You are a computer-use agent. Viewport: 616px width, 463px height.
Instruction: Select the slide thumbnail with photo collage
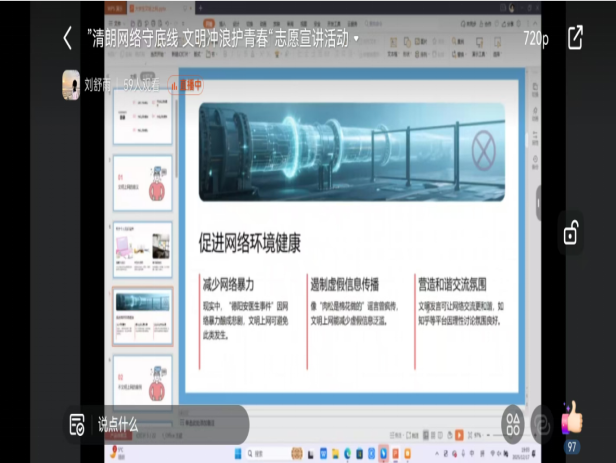(x=142, y=250)
